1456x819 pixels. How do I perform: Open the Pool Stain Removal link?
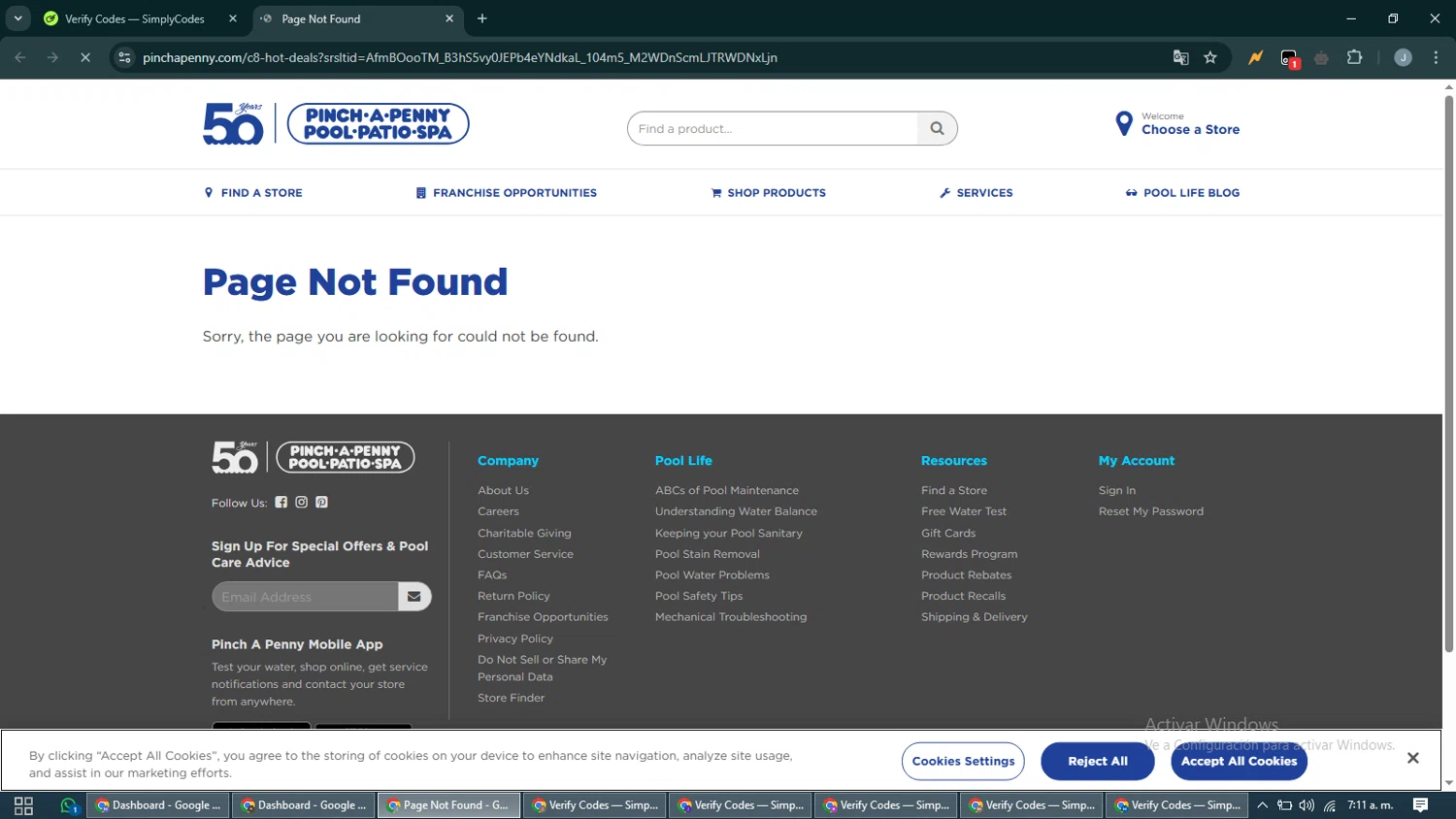[x=708, y=554]
